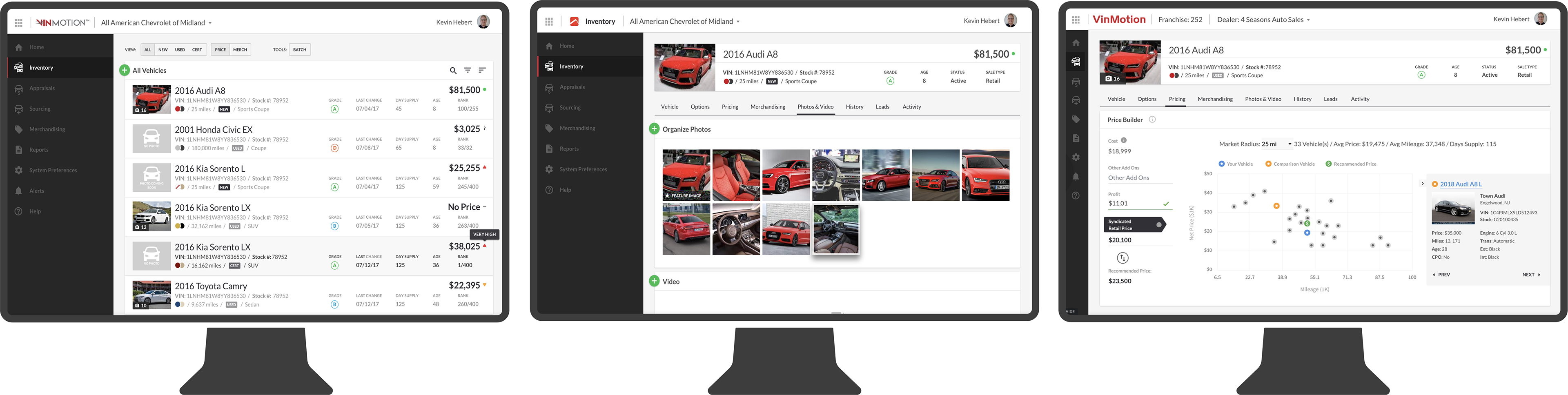Click the green plus next to Video
Screen dimensions: 1568x395
click(654, 281)
